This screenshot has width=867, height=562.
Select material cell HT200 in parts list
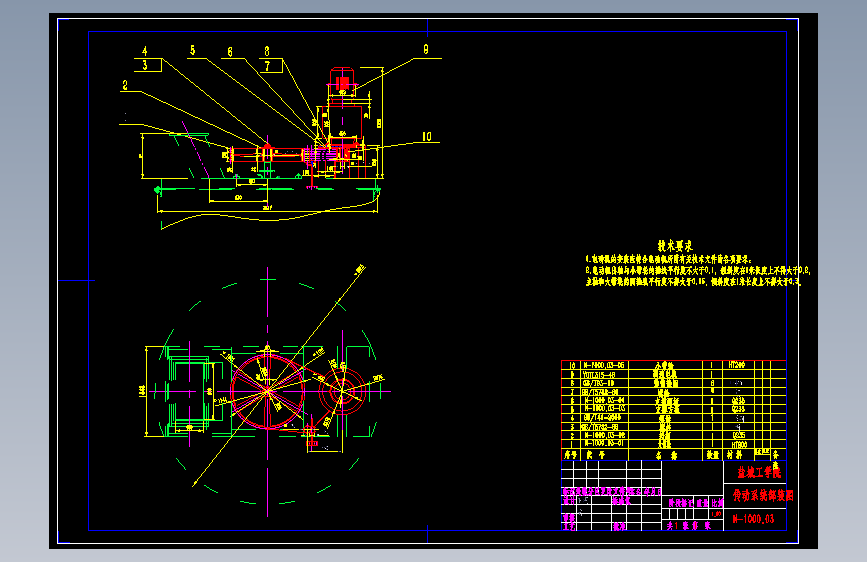coord(737,365)
